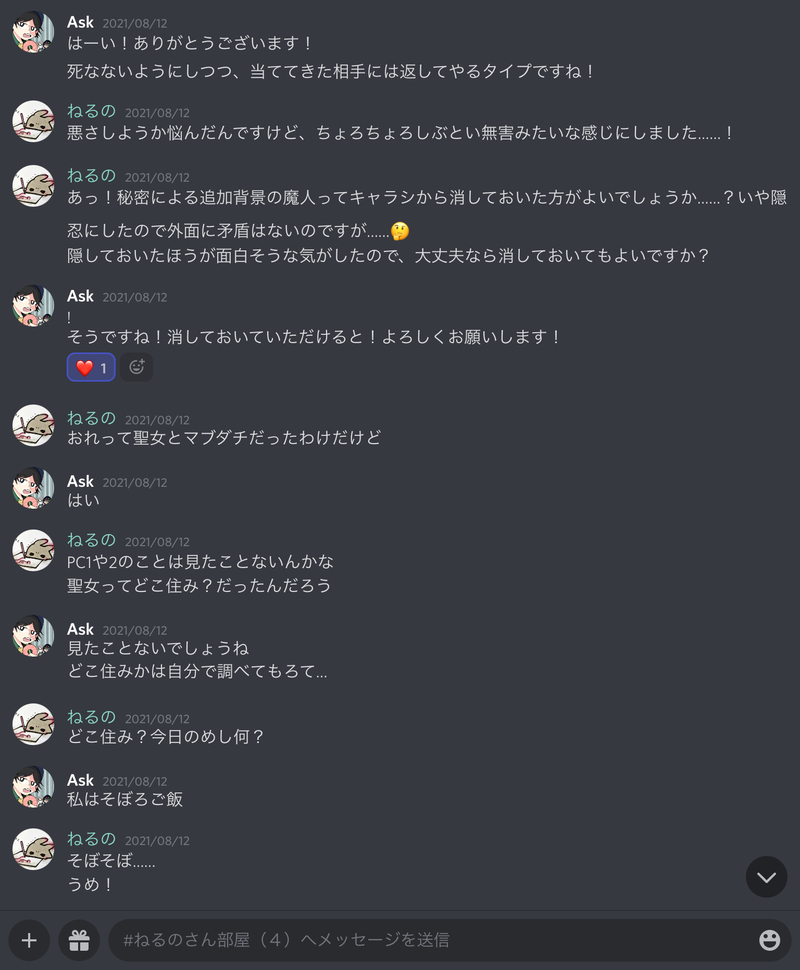The height and width of the screenshot is (970, 800).
Task: Jump to latest messages arrow button
Action: [x=766, y=877]
